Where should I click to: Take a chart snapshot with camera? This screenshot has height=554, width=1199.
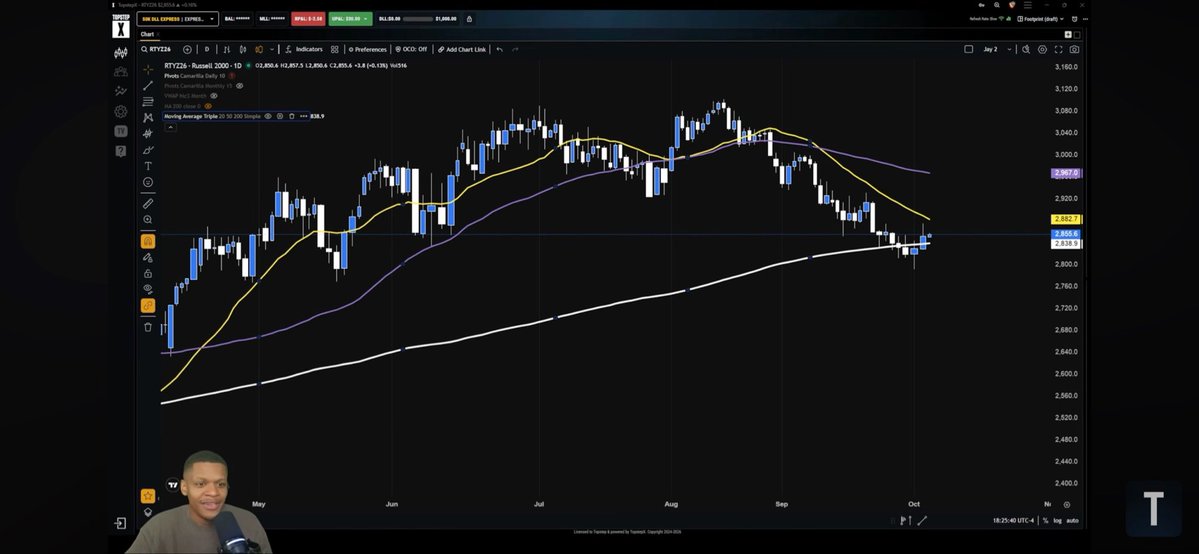pos(1074,50)
